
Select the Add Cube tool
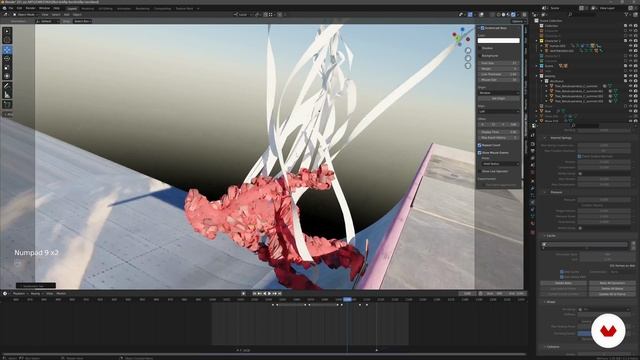click(x=7, y=104)
